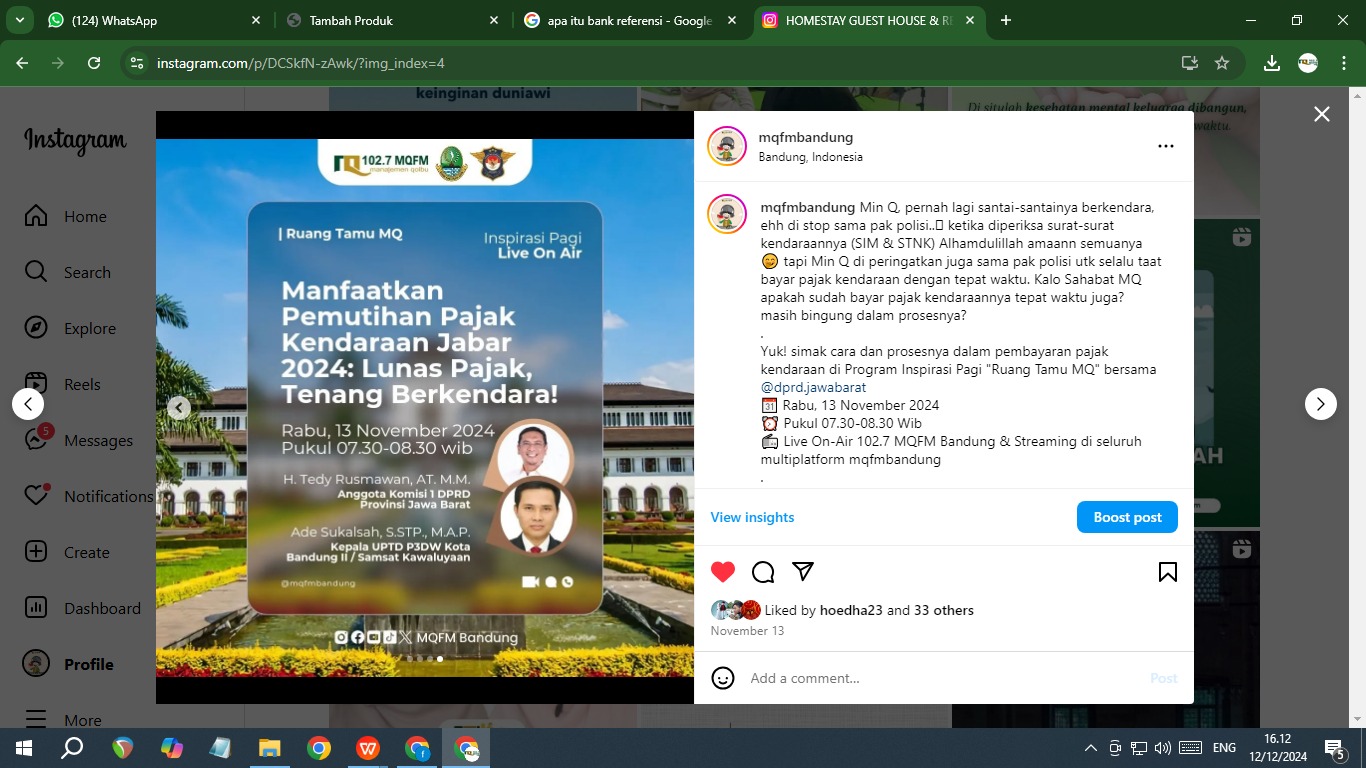Open post options three-dot menu
Viewport: 1366px width, 768px height.
coord(1166,146)
